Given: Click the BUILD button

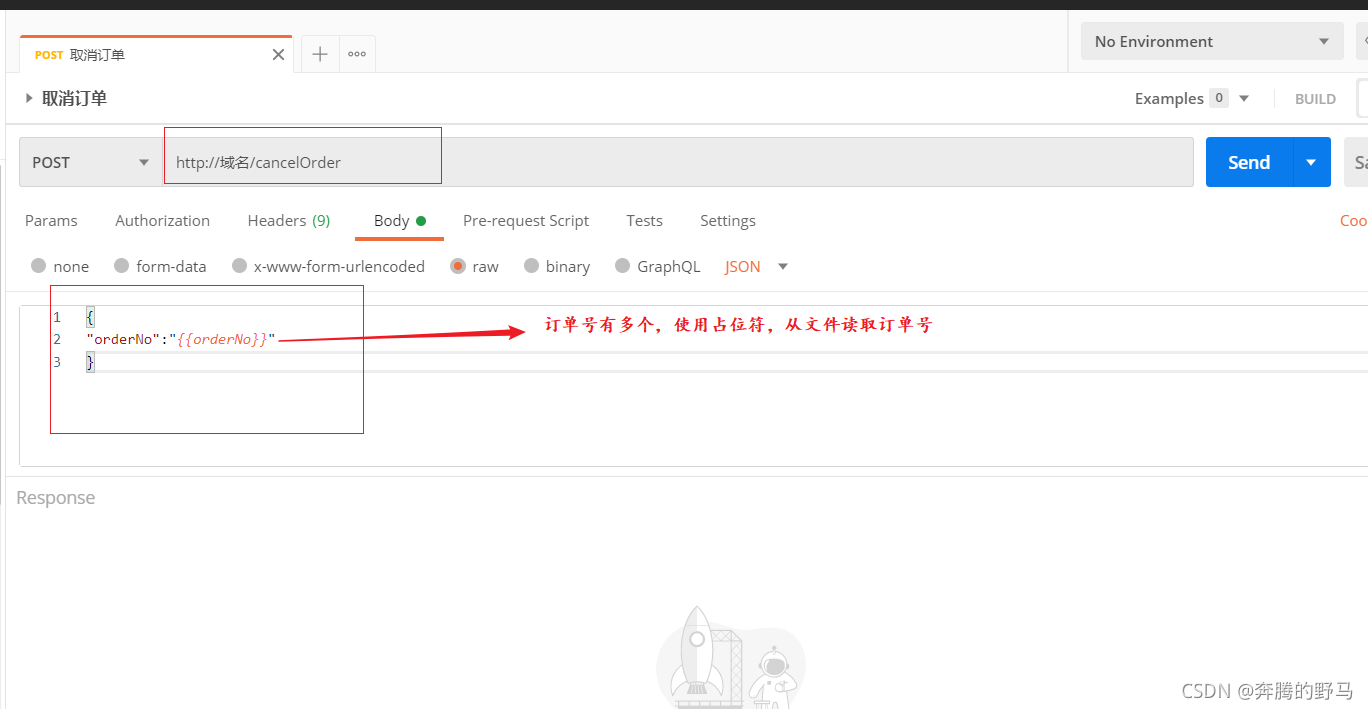Looking at the screenshot, I should [1315, 98].
